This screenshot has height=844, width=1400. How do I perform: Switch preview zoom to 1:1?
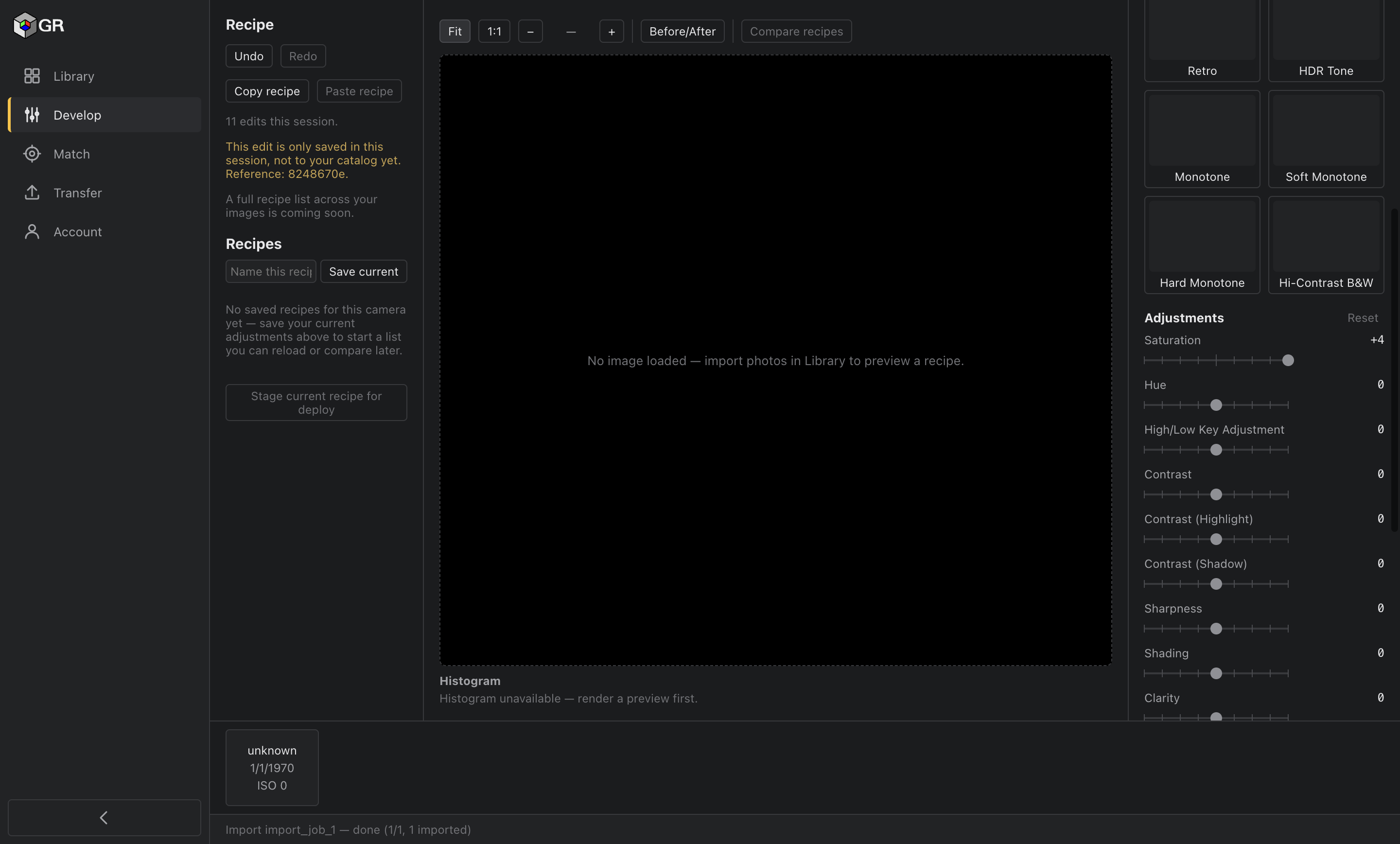click(x=494, y=31)
